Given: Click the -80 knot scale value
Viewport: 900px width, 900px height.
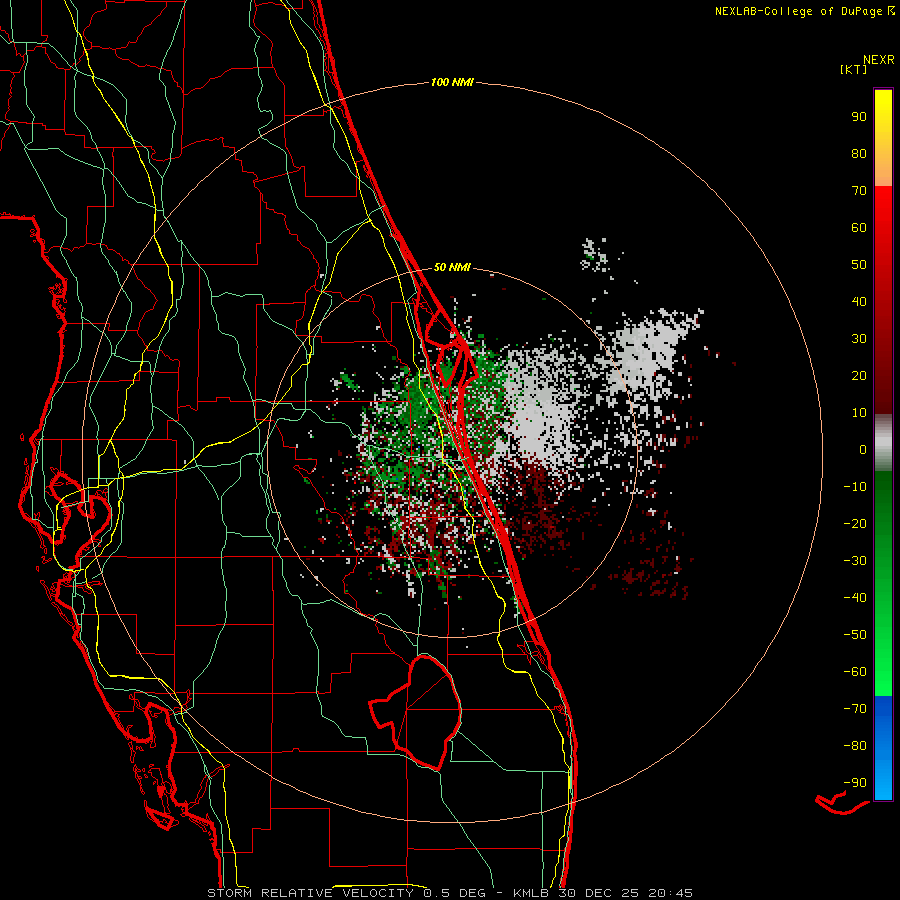Looking at the screenshot, I should click(x=855, y=746).
